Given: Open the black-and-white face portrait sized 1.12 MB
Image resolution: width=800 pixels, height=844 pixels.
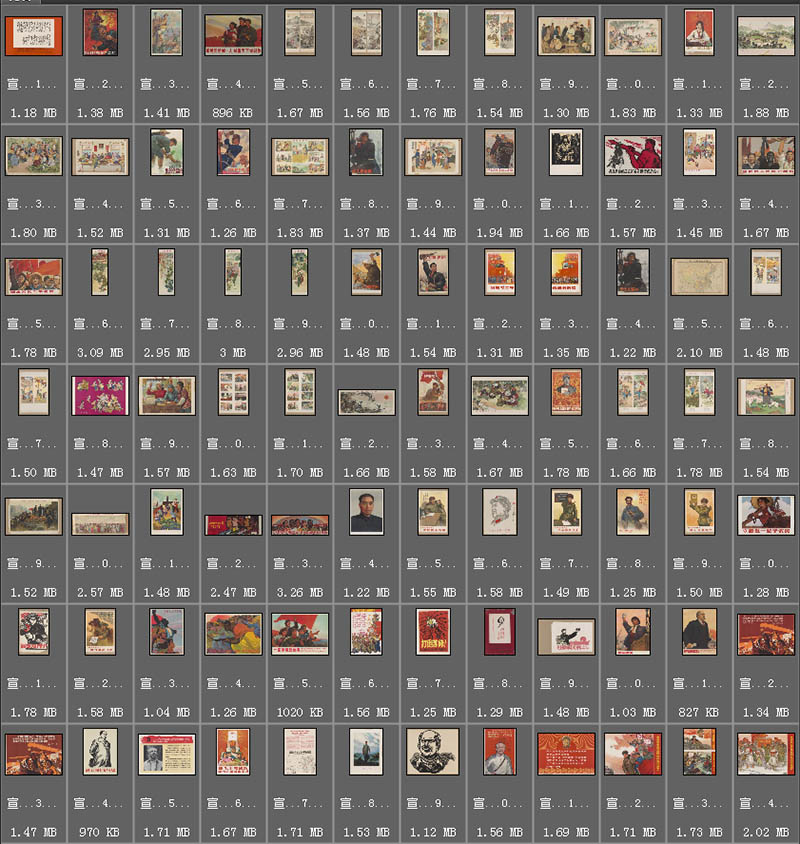Looking at the screenshot, I should click(x=433, y=751).
